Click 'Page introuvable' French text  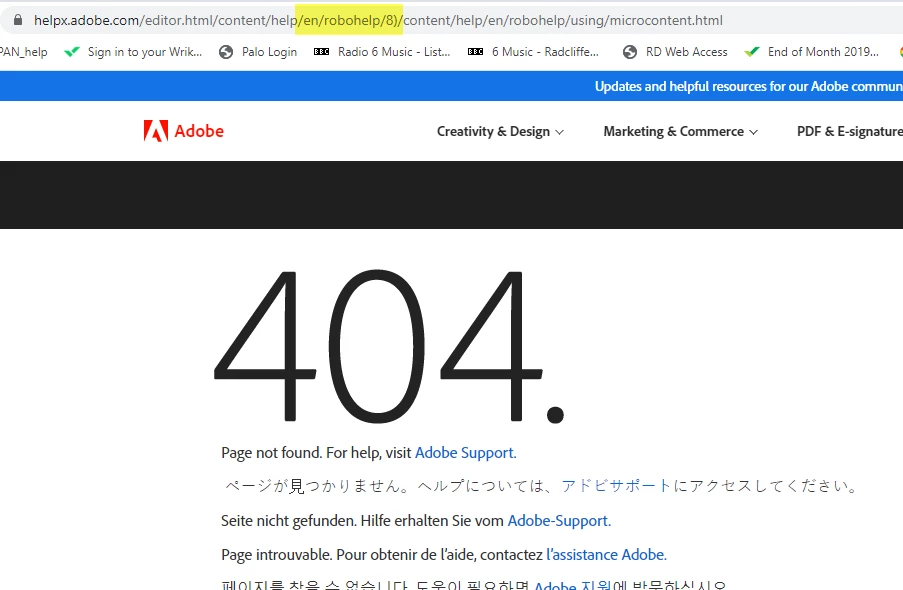point(276,555)
